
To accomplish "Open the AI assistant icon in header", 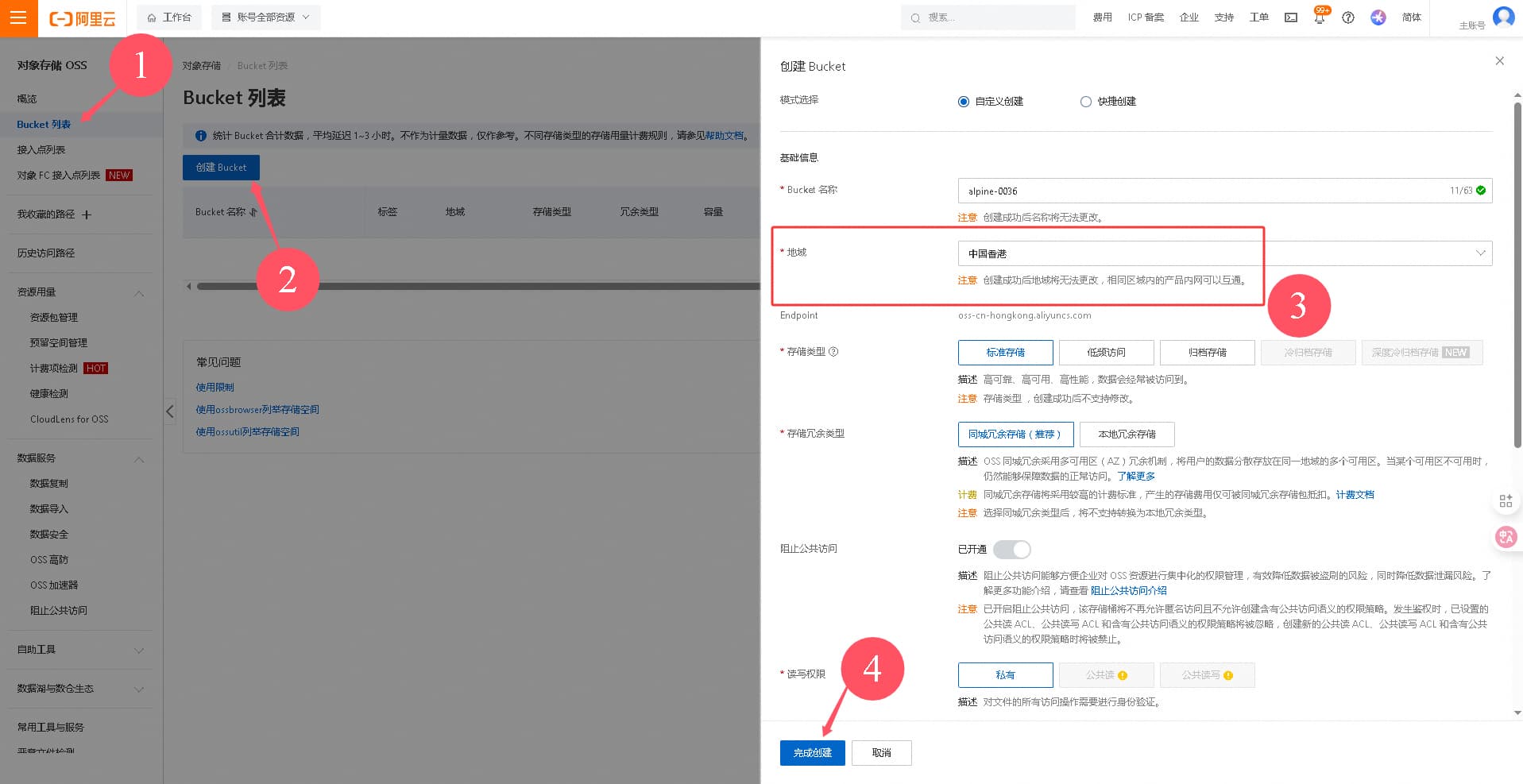I will [1378, 17].
